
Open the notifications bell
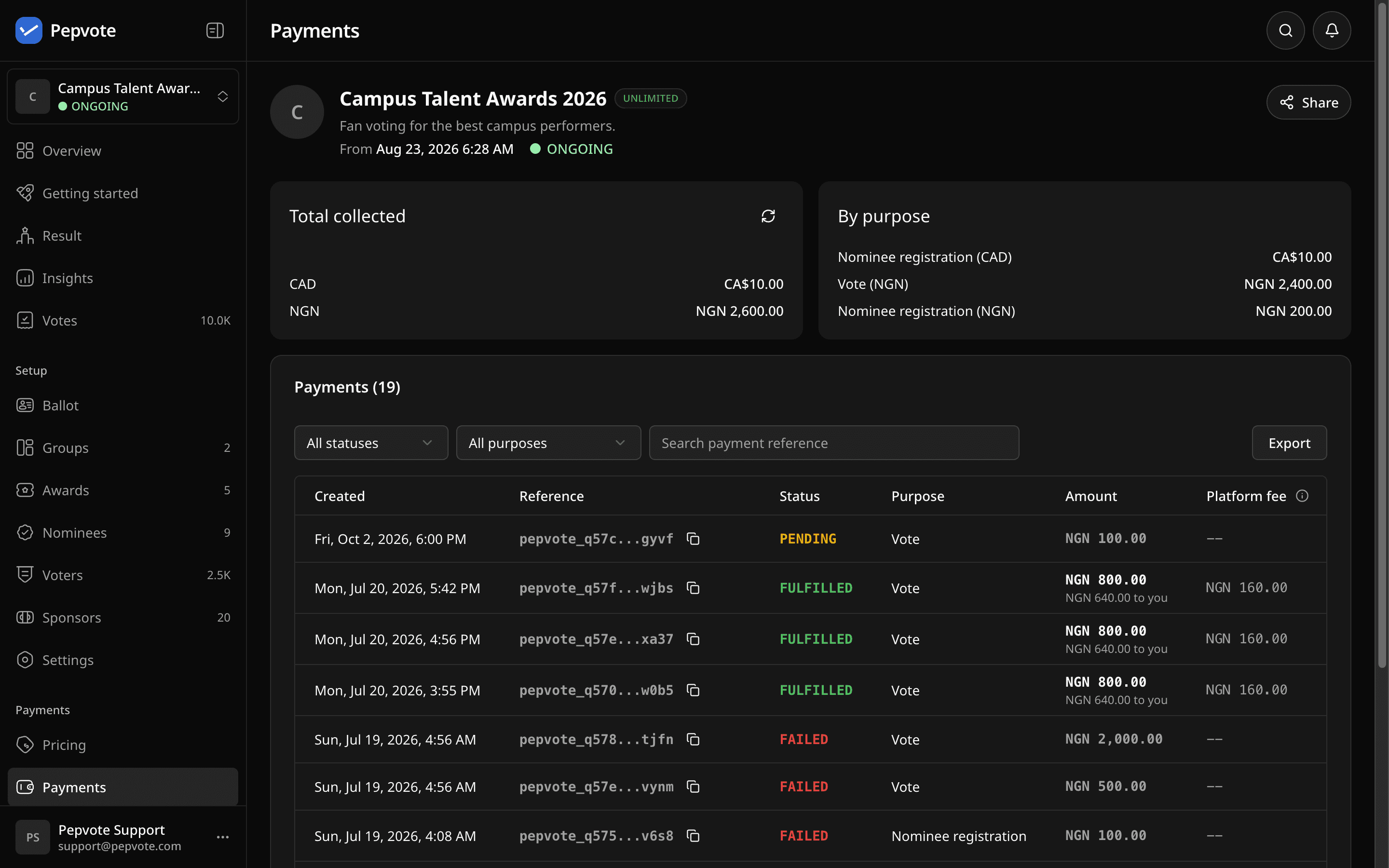pyautogui.click(x=1332, y=30)
